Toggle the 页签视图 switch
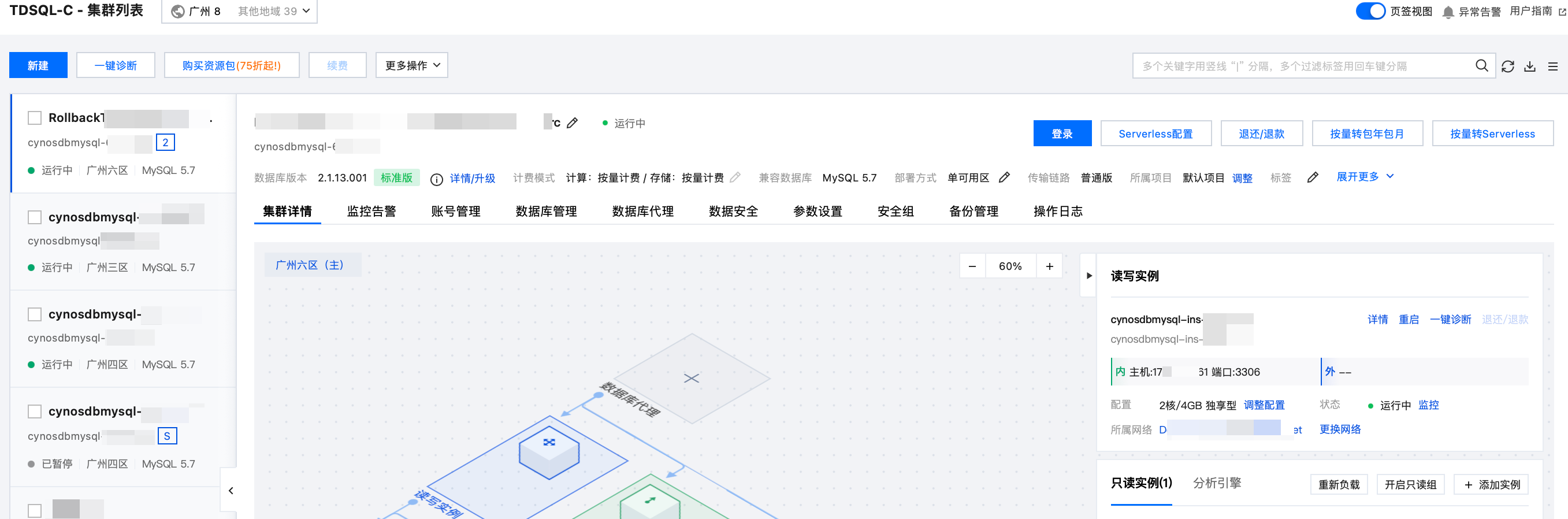The height and width of the screenshot is (519, 1568). [x=1370, y=11]
